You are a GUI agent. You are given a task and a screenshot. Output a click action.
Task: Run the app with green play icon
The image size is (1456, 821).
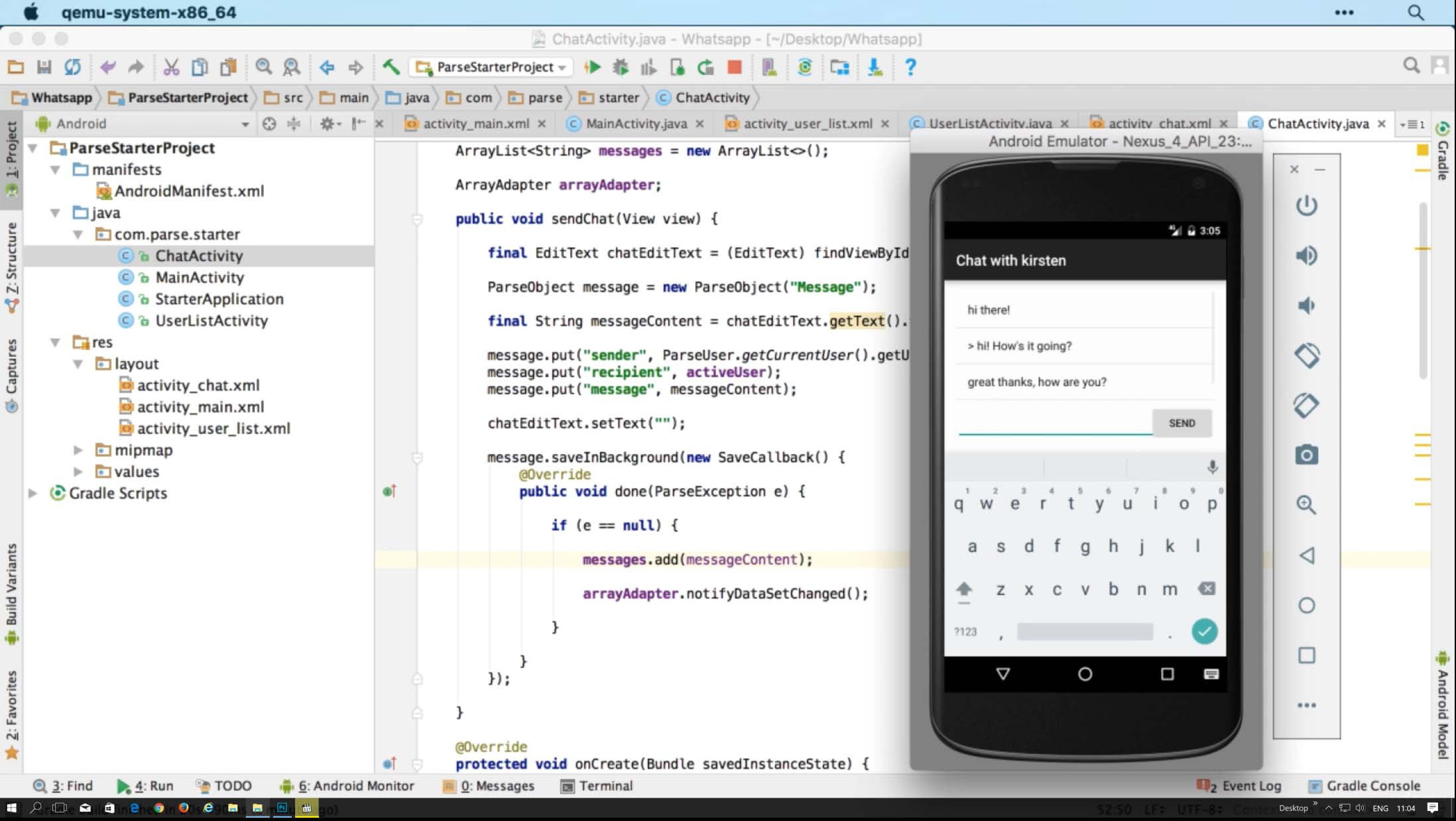[592, 67]
